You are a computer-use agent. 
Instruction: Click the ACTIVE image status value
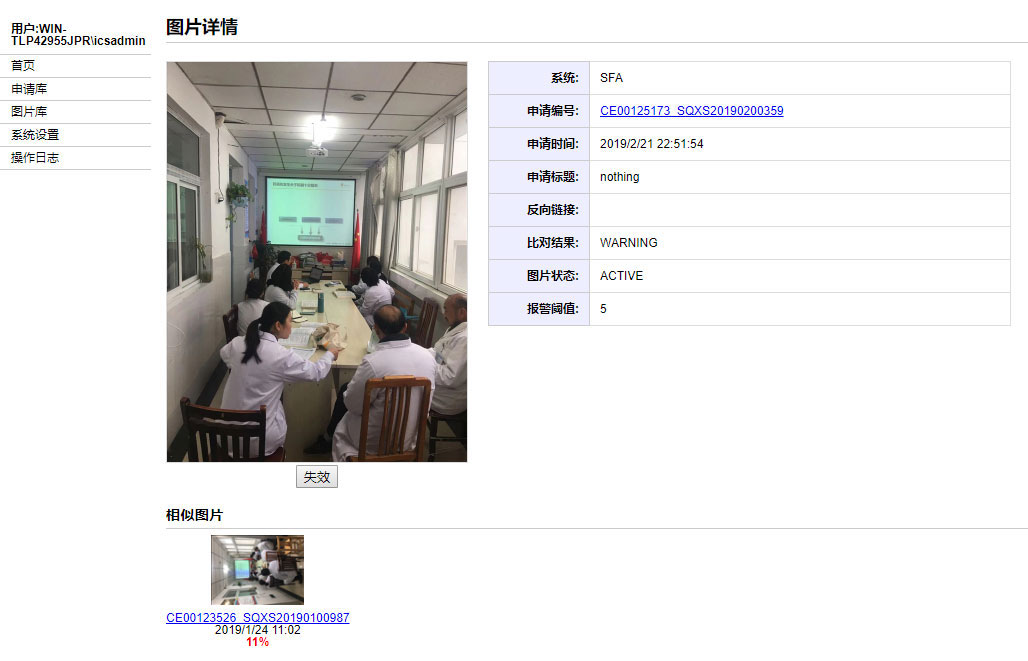pyautogui.click(x=622, y=275)
